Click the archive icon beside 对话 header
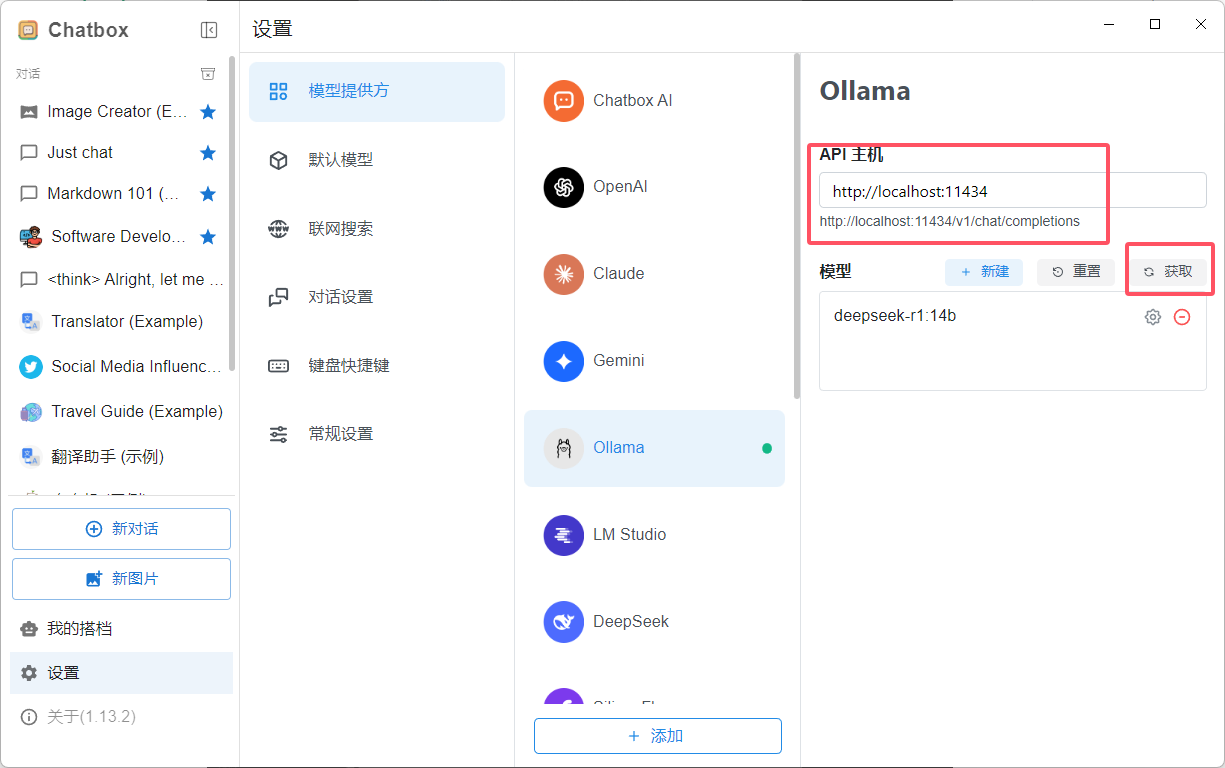Image resolution: width=1225 pixels, height=768 pixels. [208, 74]
